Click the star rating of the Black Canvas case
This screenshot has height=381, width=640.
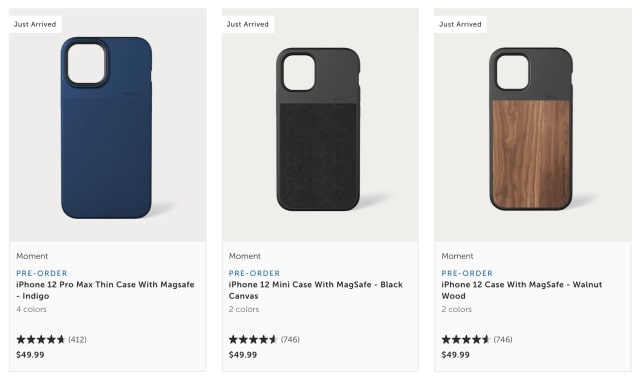[253, 339]
